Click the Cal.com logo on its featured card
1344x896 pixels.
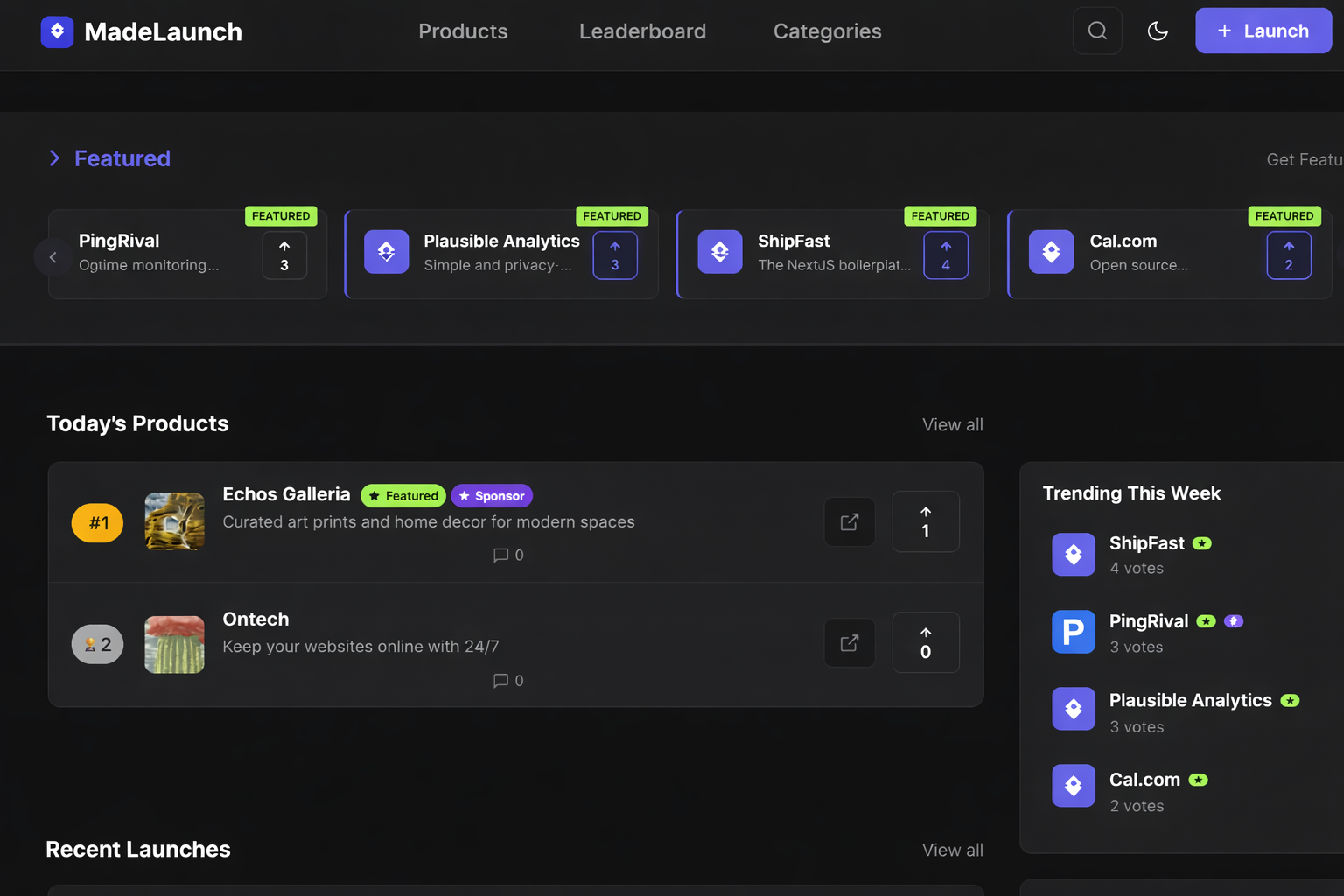click(1051, 252)
